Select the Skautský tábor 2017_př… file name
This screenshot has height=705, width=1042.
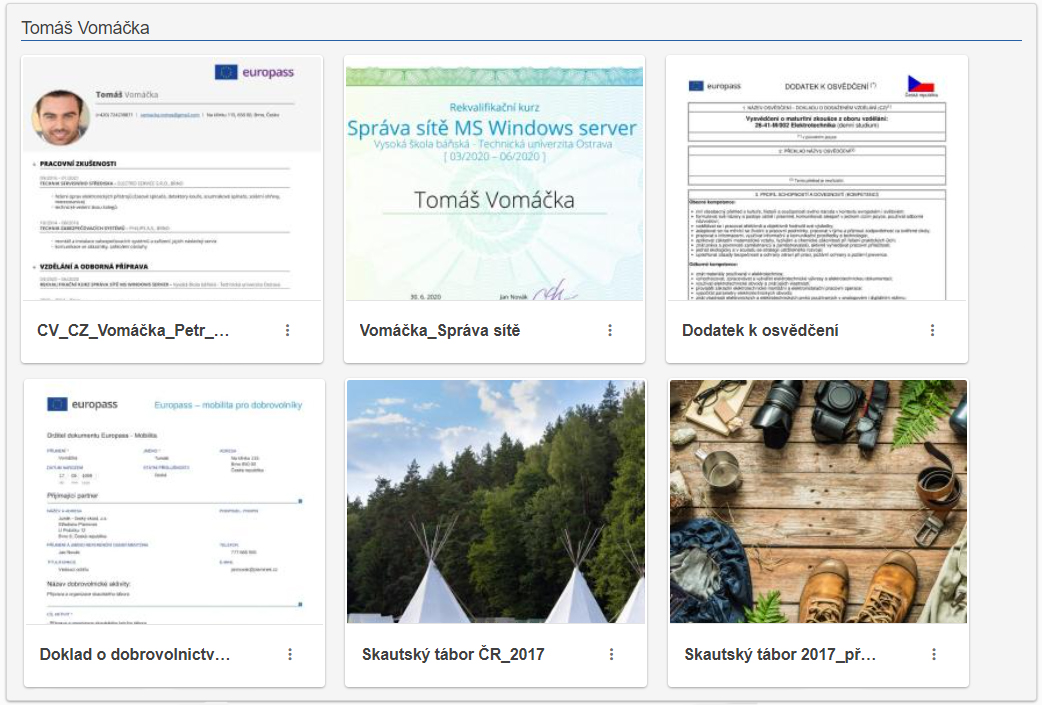coord(780,655)
